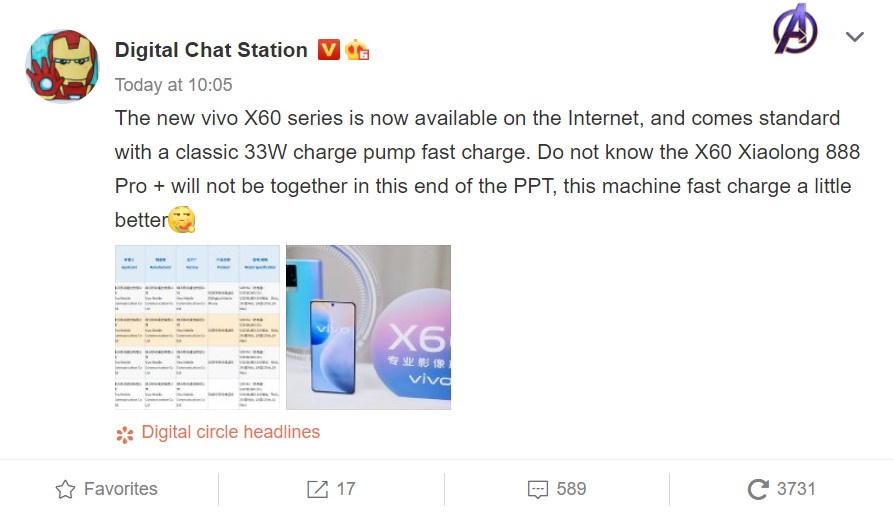This screenshot has width=894, height=517.
Task: Expand the post options chevron
Action: 854,37
